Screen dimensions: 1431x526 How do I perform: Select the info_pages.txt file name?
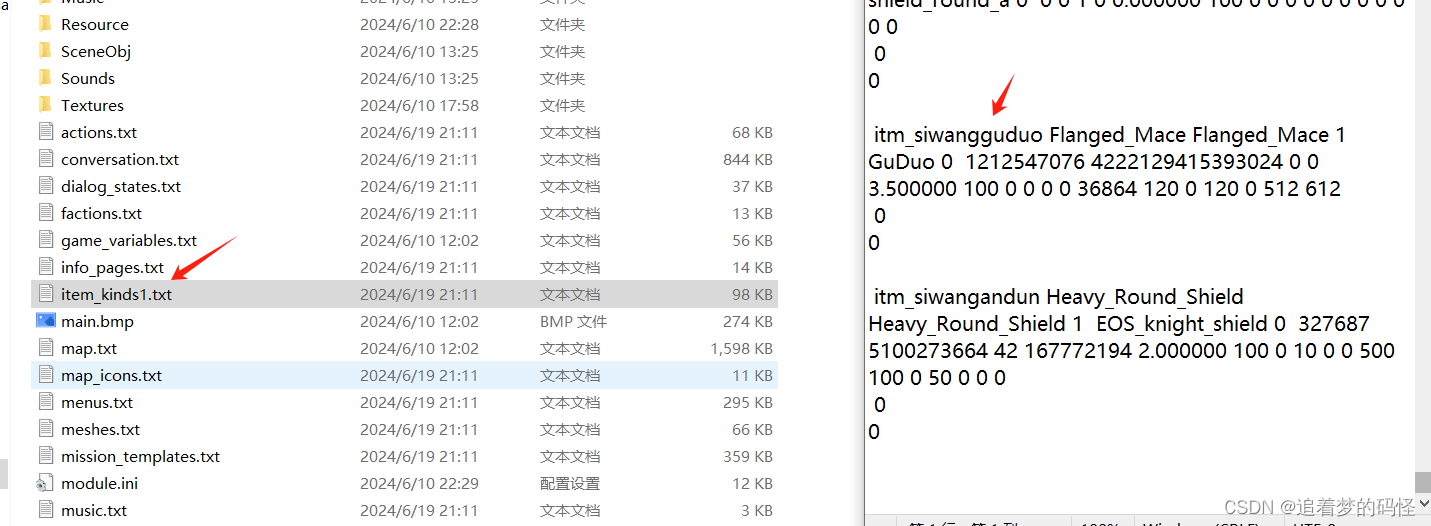(x=113, y=267)
